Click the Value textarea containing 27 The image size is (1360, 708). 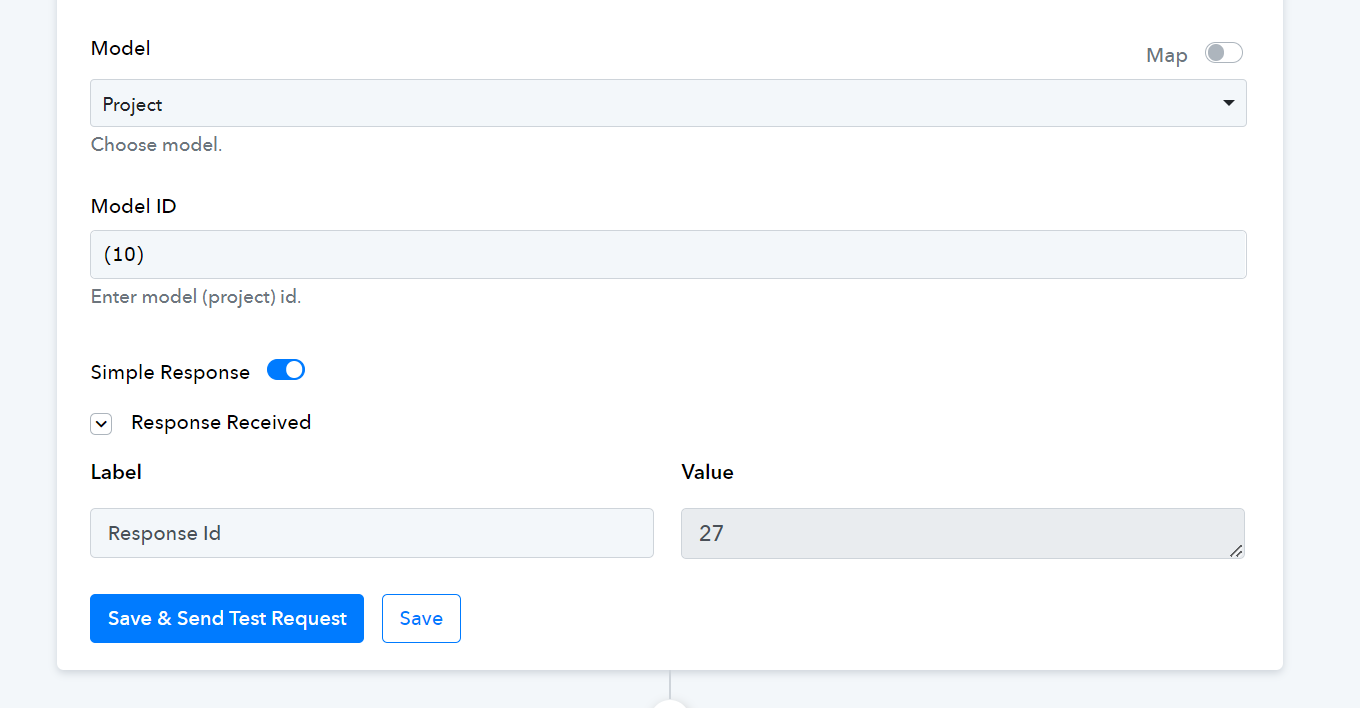click(963, 533)
